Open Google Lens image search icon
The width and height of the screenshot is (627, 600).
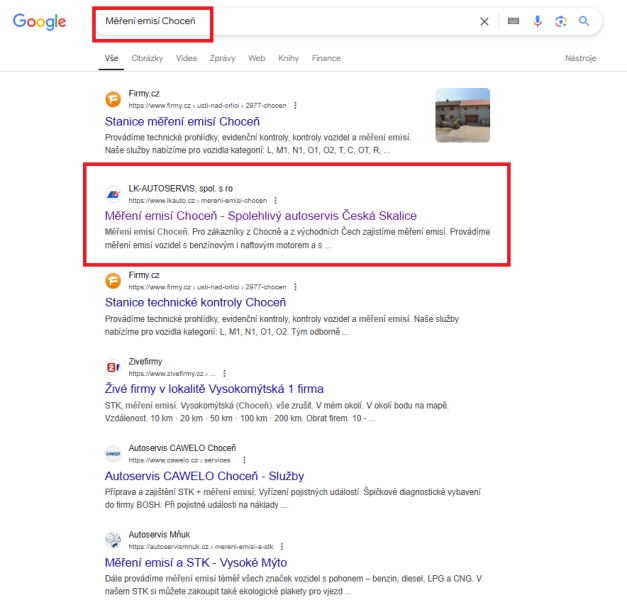pos(561,21)
